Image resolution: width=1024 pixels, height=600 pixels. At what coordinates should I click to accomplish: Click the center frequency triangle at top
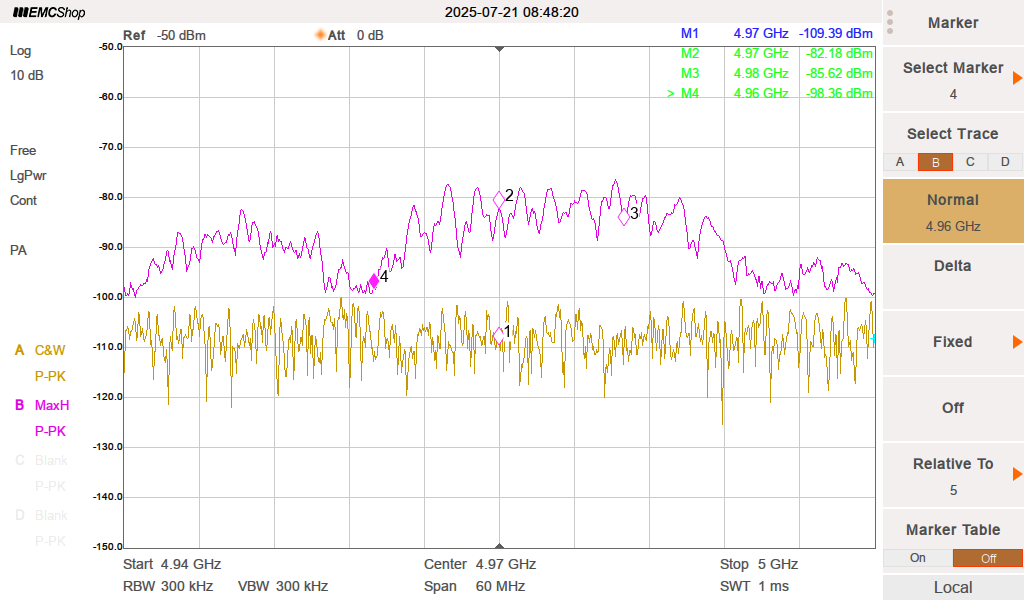(x=500, y=48)
